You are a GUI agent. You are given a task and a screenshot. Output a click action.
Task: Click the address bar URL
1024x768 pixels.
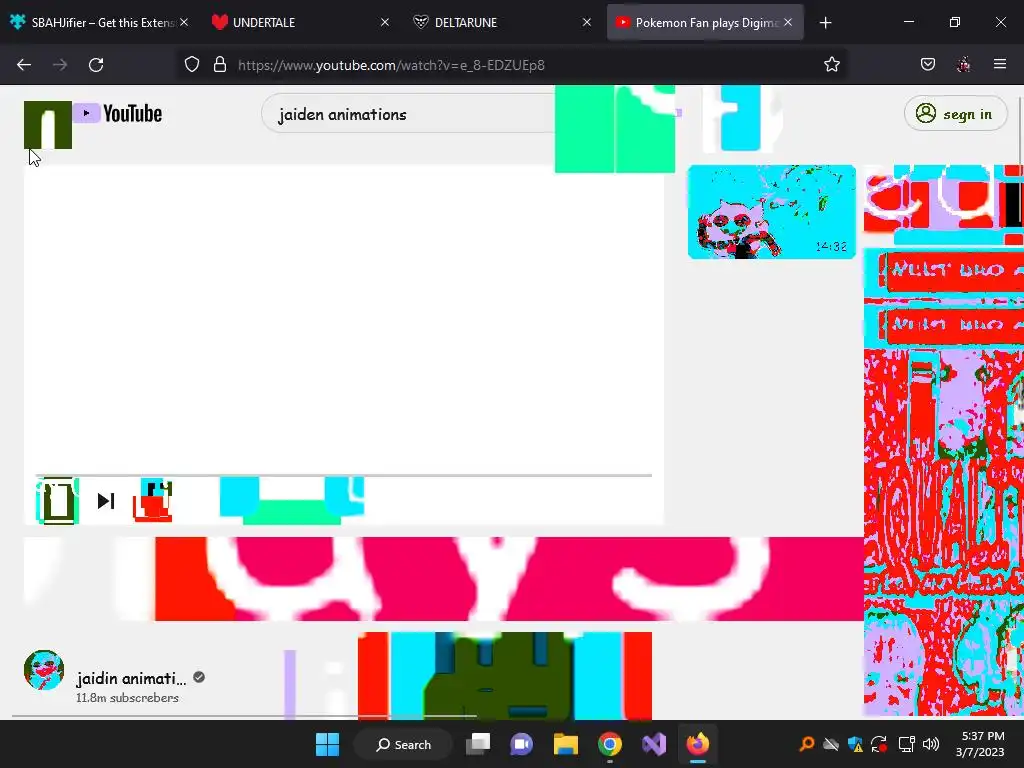click(x=391, y=65)
